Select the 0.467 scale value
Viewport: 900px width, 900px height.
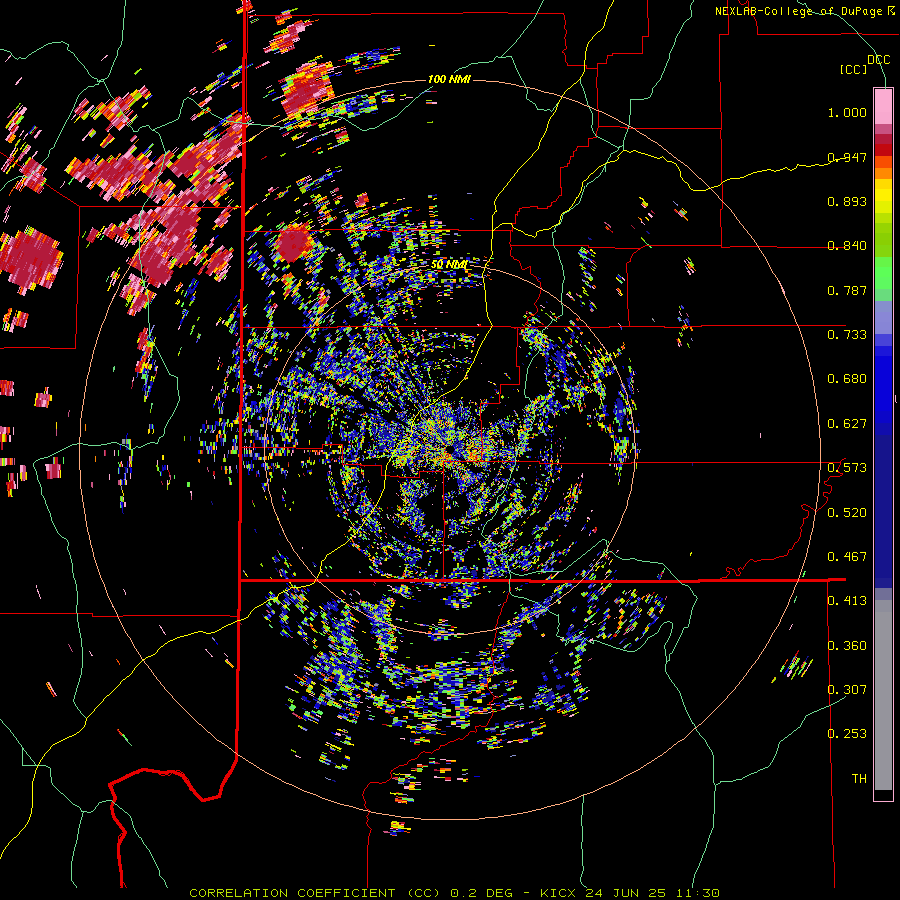[847, 557]
